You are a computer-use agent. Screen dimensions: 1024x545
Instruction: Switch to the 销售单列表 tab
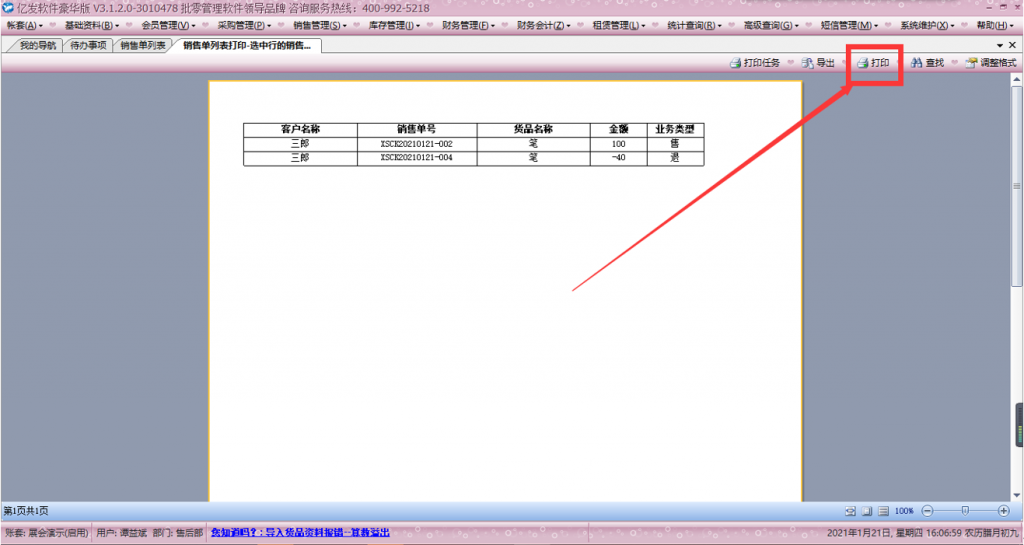click(x=142, y=46)
